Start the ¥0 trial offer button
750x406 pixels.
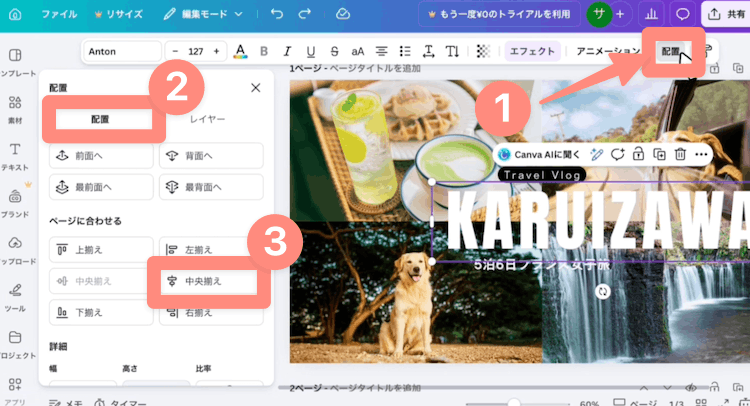coord(499,14)
